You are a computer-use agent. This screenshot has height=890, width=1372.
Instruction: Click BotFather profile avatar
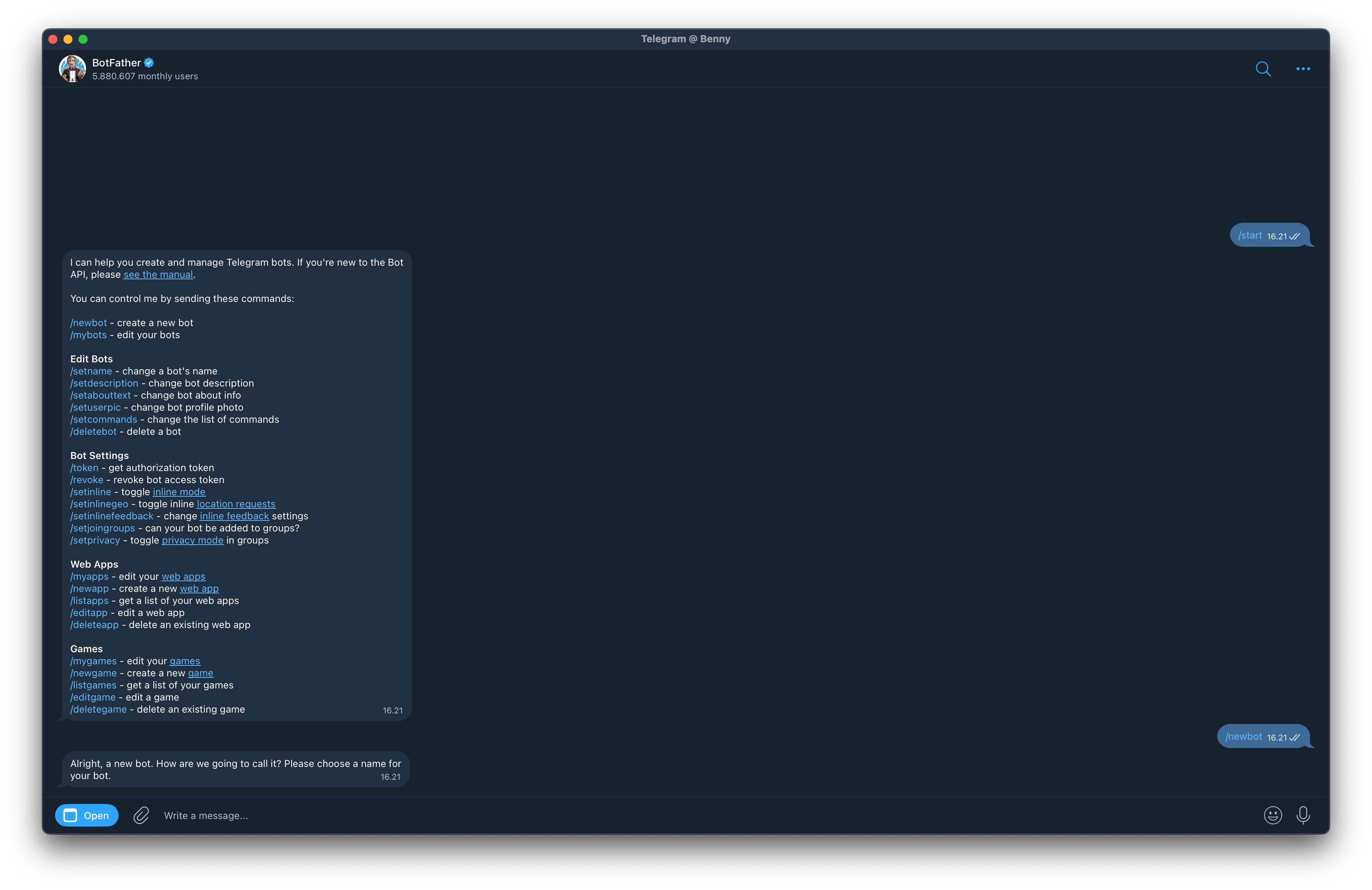(72, 69)
